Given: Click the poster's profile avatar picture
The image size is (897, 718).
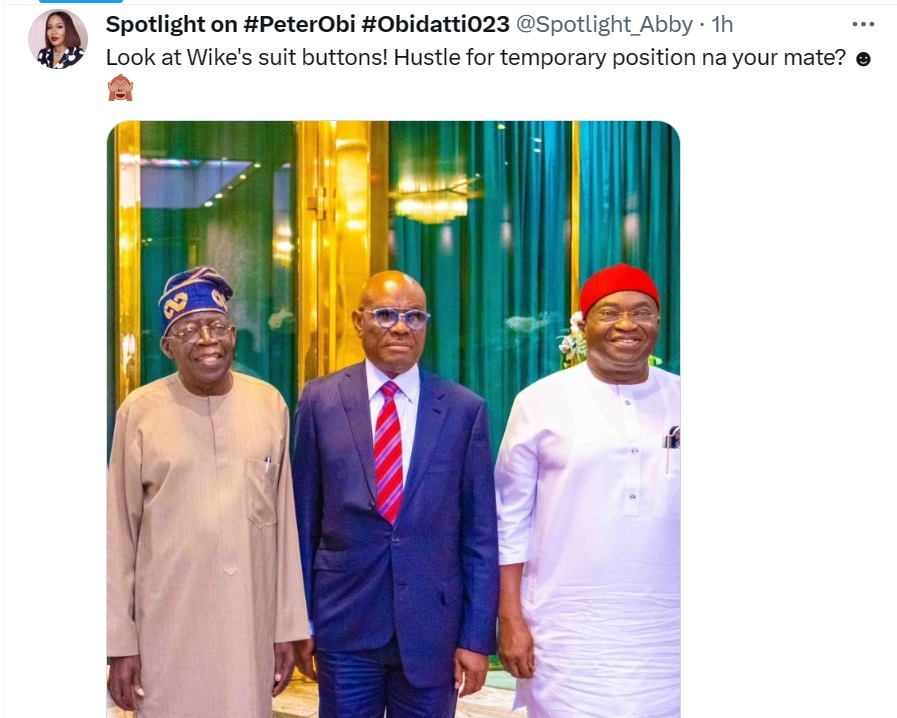Looking at the screenshot, I should point(58,40).
